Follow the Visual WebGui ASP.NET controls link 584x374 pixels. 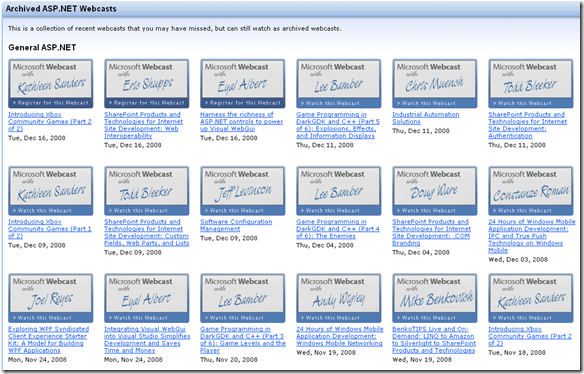242,121
